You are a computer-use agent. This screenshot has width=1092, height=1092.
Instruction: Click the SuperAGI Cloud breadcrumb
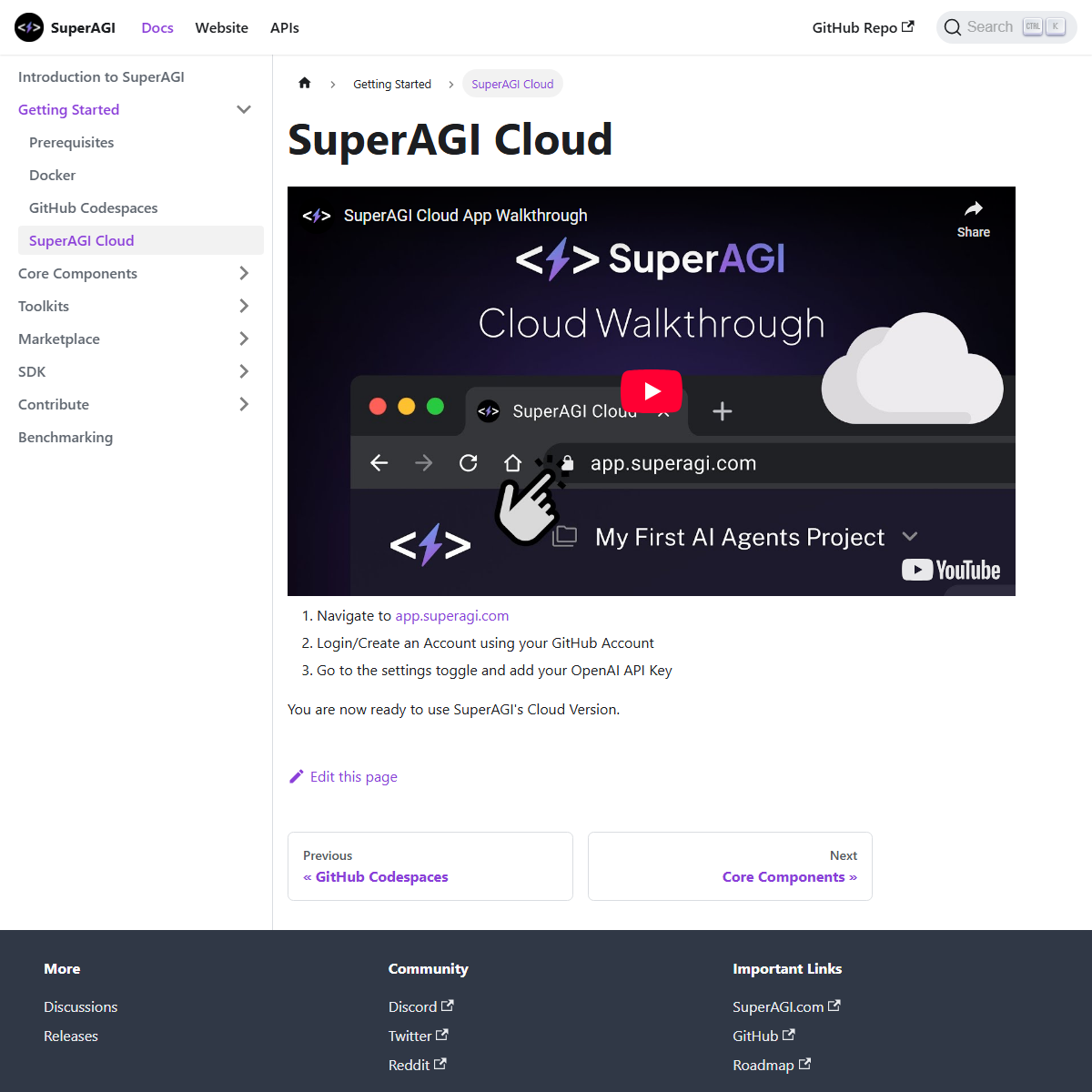[512, 84]
